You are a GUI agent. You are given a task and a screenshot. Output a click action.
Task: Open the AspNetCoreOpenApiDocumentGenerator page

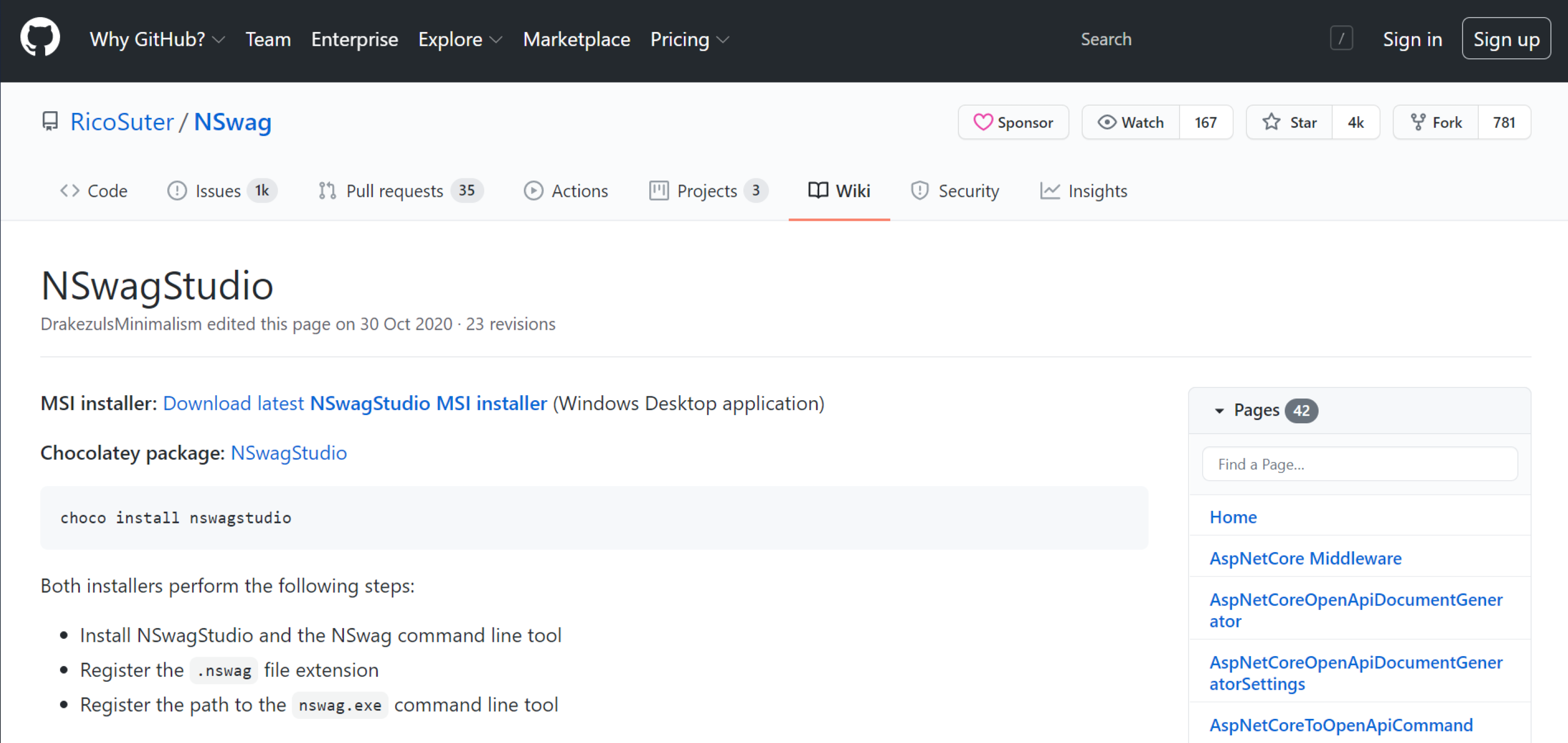(1356, 610)
